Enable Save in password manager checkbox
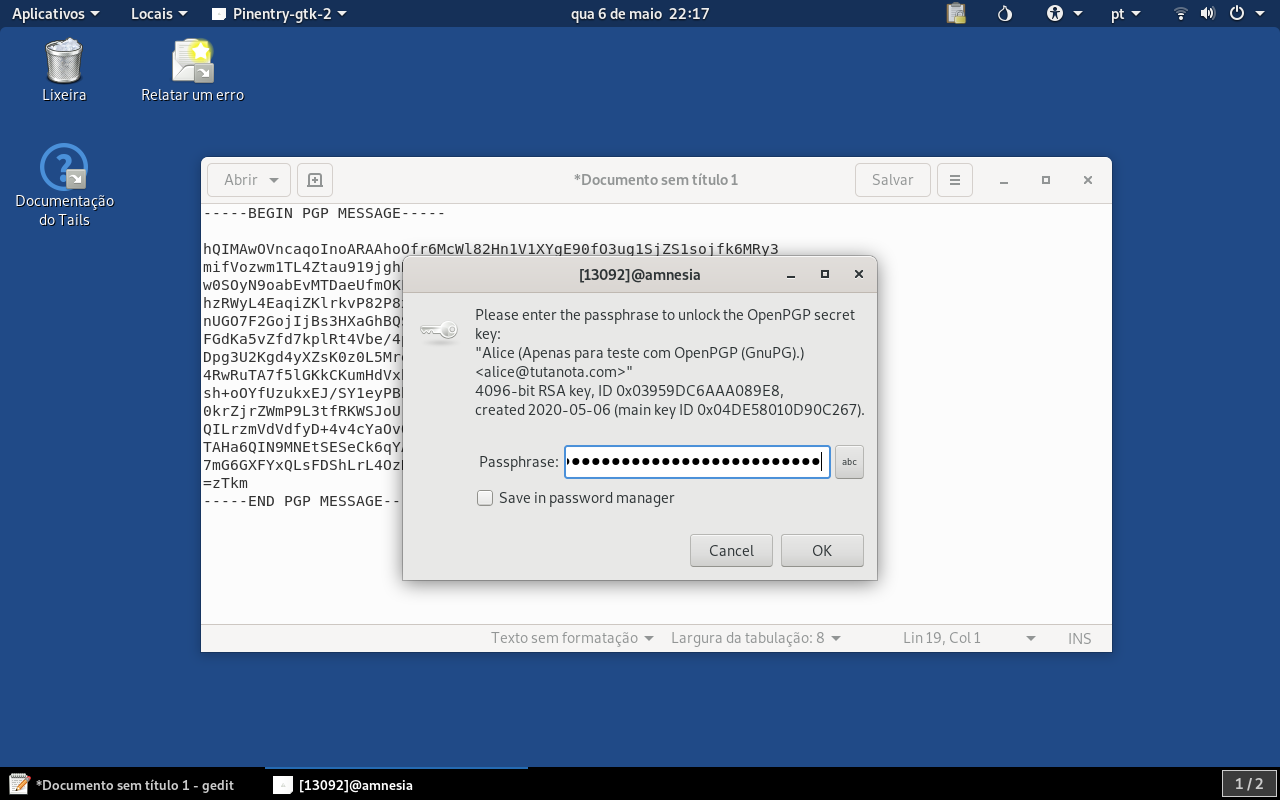This screenshot has width=1280, height=800. pos(485,498)
